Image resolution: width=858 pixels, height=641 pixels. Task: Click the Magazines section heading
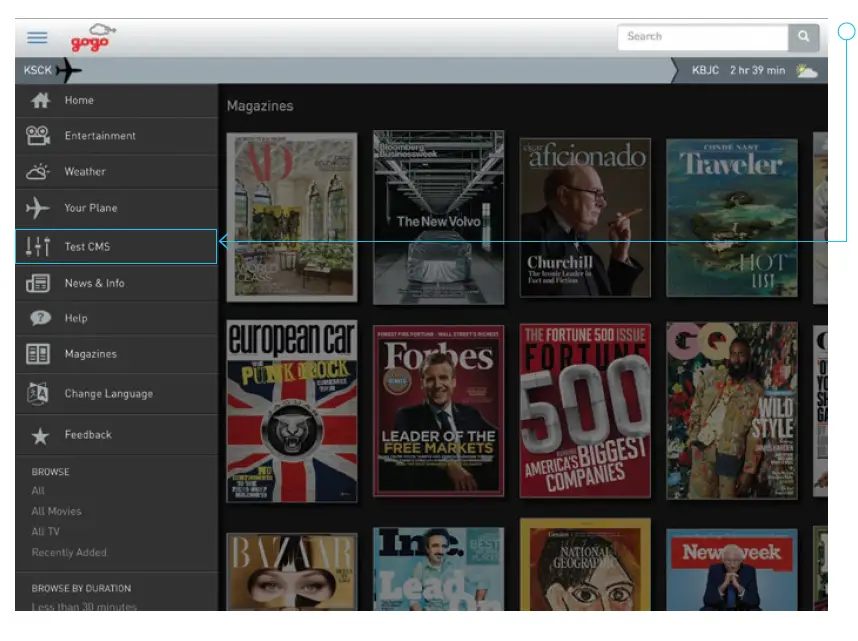pos(260,106)
